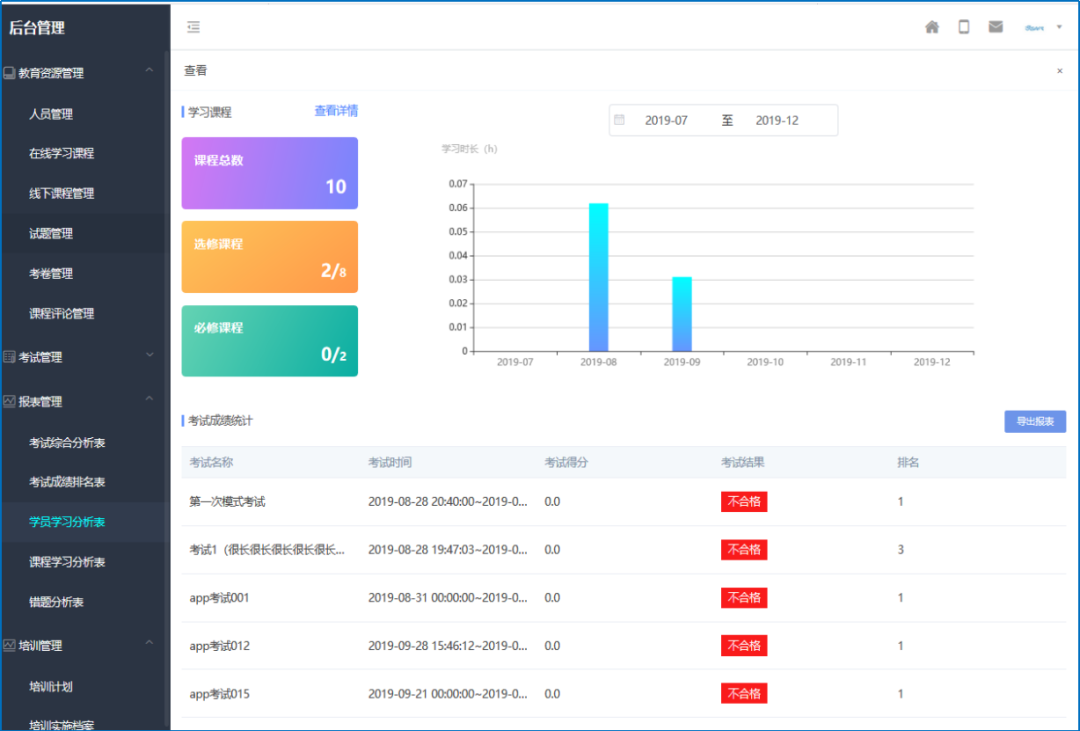This screenshot has height=731, width=1080.
Task: Click the 不合格 tag for app考试001
Action: pos(744,598)
